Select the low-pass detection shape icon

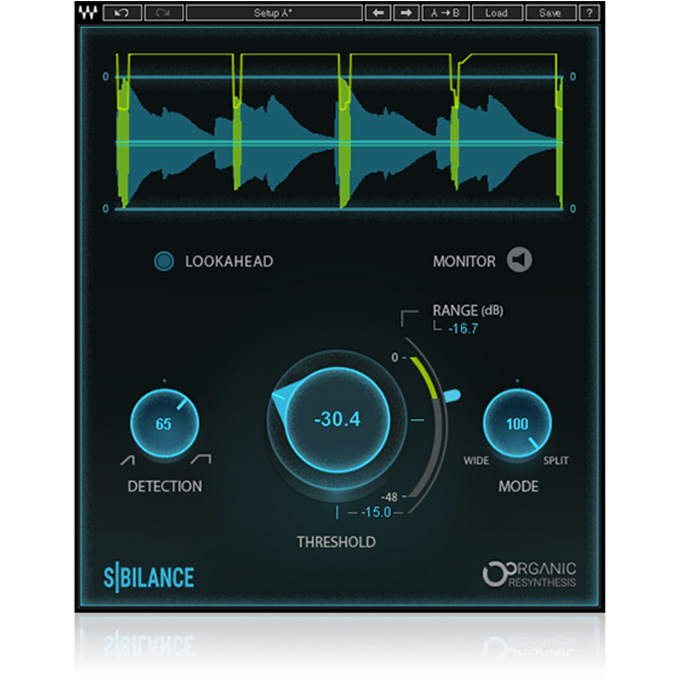(x=128, y=460)
